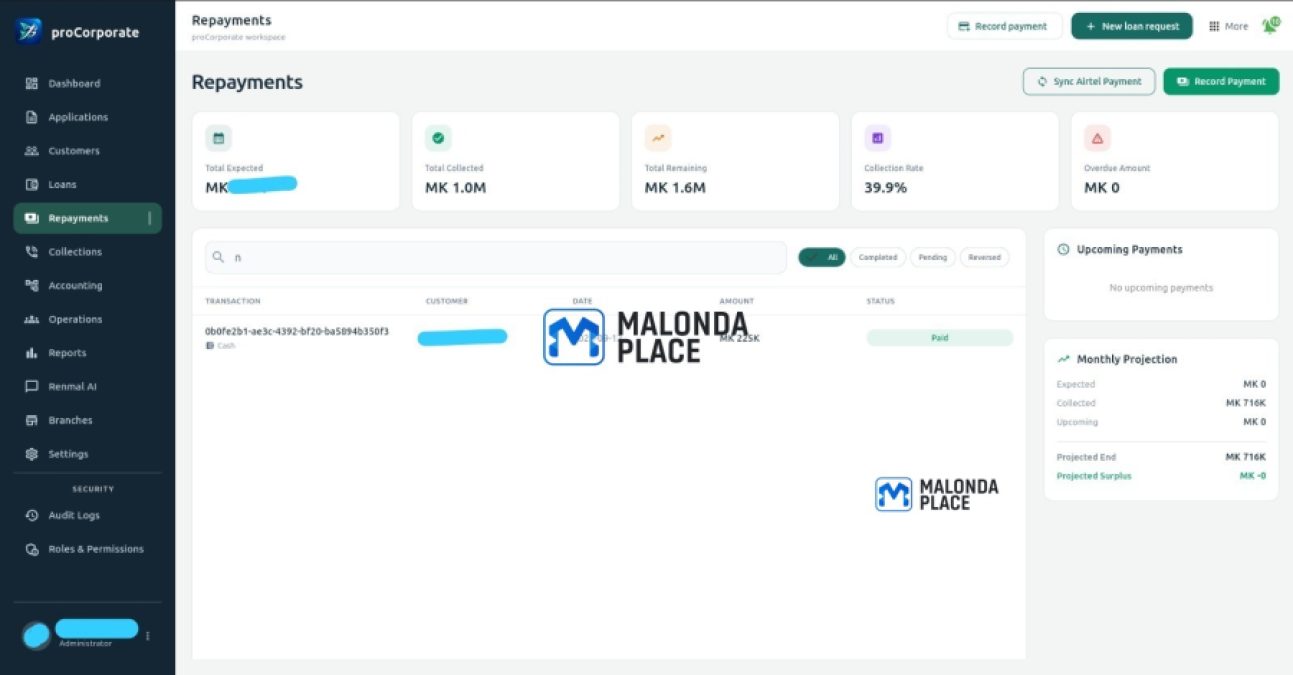Open transaction 0b0fe2b1-ae3c-4392-bf20-ba5894b350f3
The image size is (1293, 675).
coord(297,331)
